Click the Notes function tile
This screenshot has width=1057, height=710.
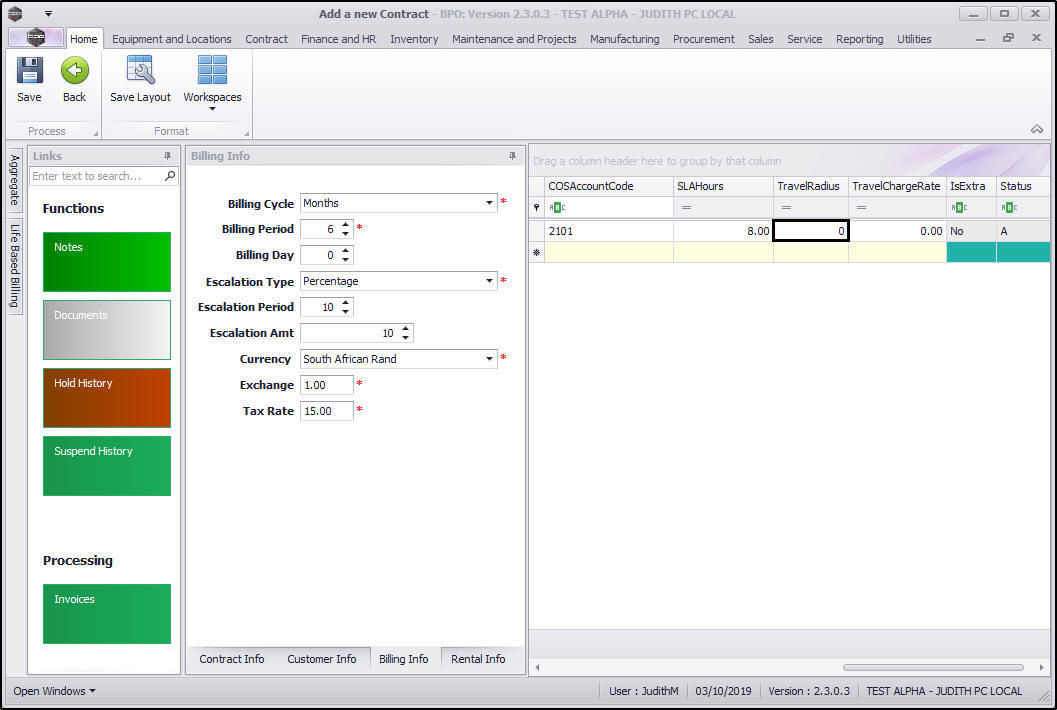(x=107, y=262)
